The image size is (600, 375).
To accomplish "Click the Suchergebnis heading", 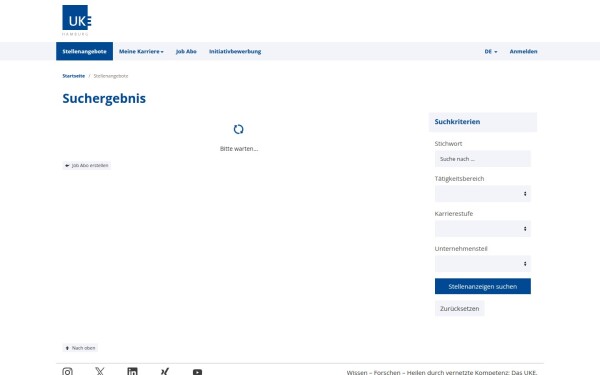I will [x=104, y=98].
